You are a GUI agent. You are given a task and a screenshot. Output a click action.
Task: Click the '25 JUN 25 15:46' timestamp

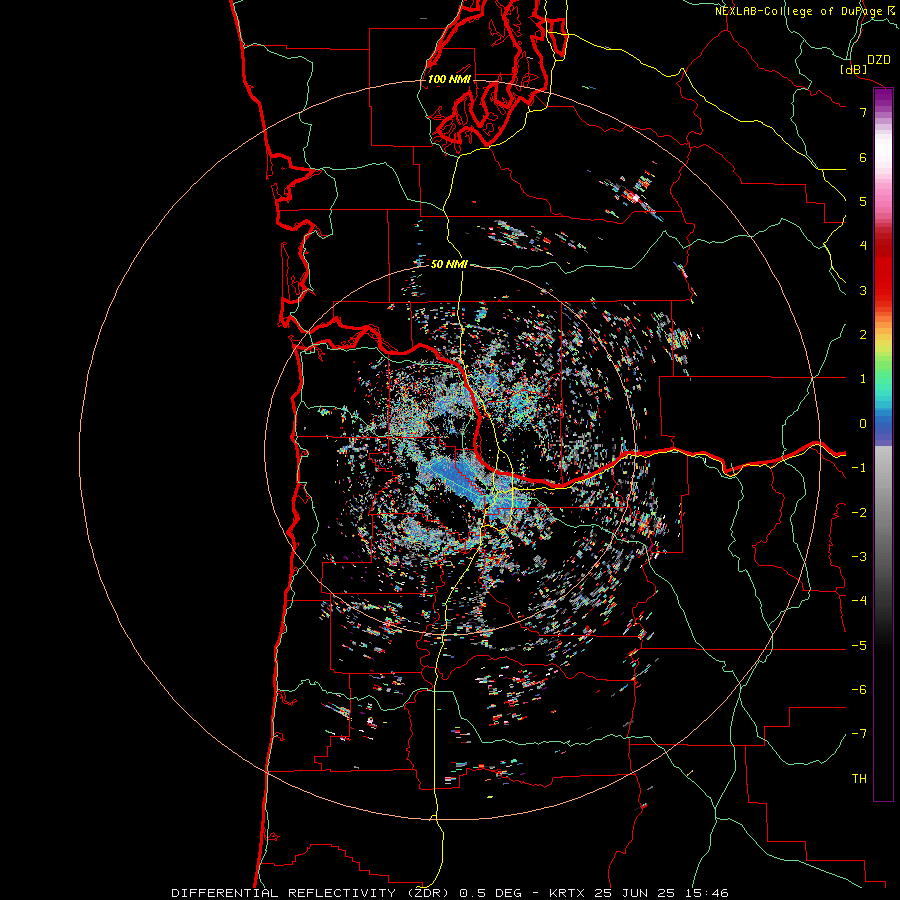click(x=664, y=893)
